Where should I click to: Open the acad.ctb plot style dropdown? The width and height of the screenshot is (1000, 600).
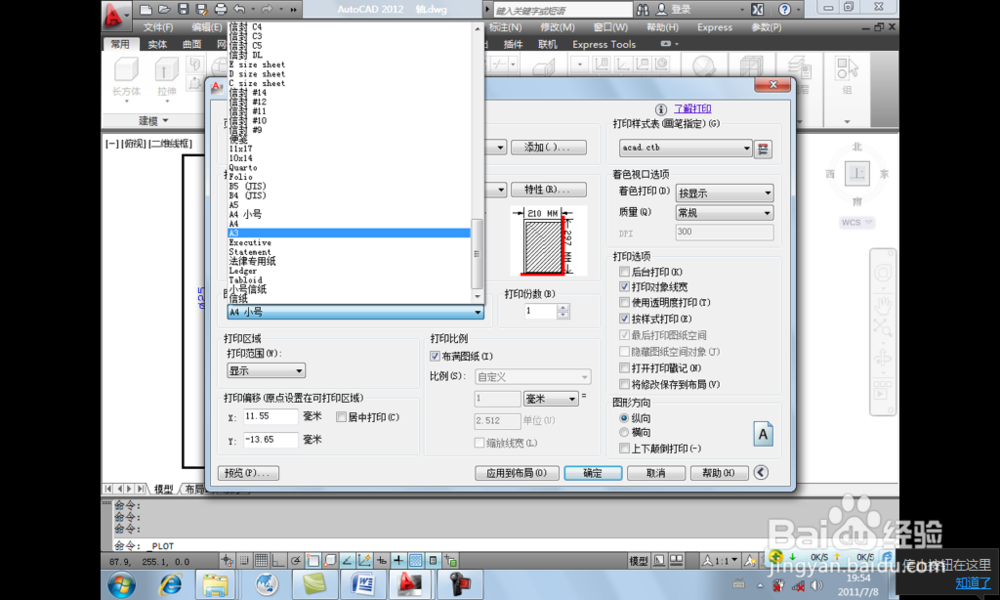[685, 148]
